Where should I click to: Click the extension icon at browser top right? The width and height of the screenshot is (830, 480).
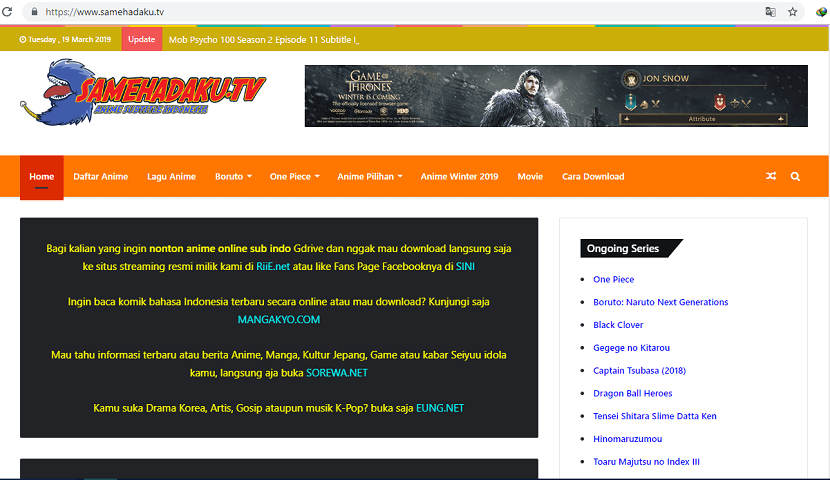click(822, 12)
